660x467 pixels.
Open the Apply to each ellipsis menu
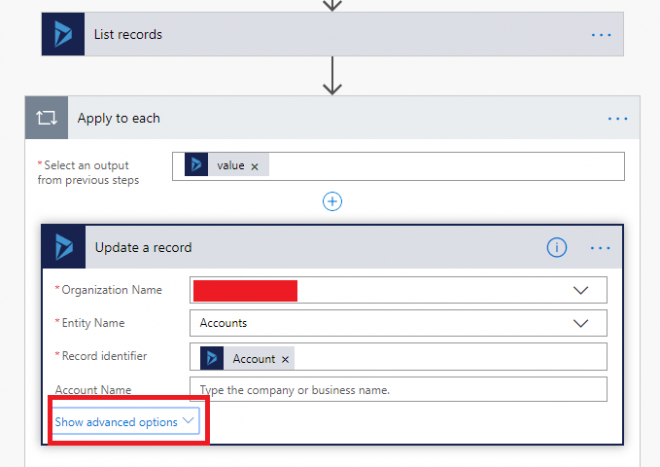(617, 119)
